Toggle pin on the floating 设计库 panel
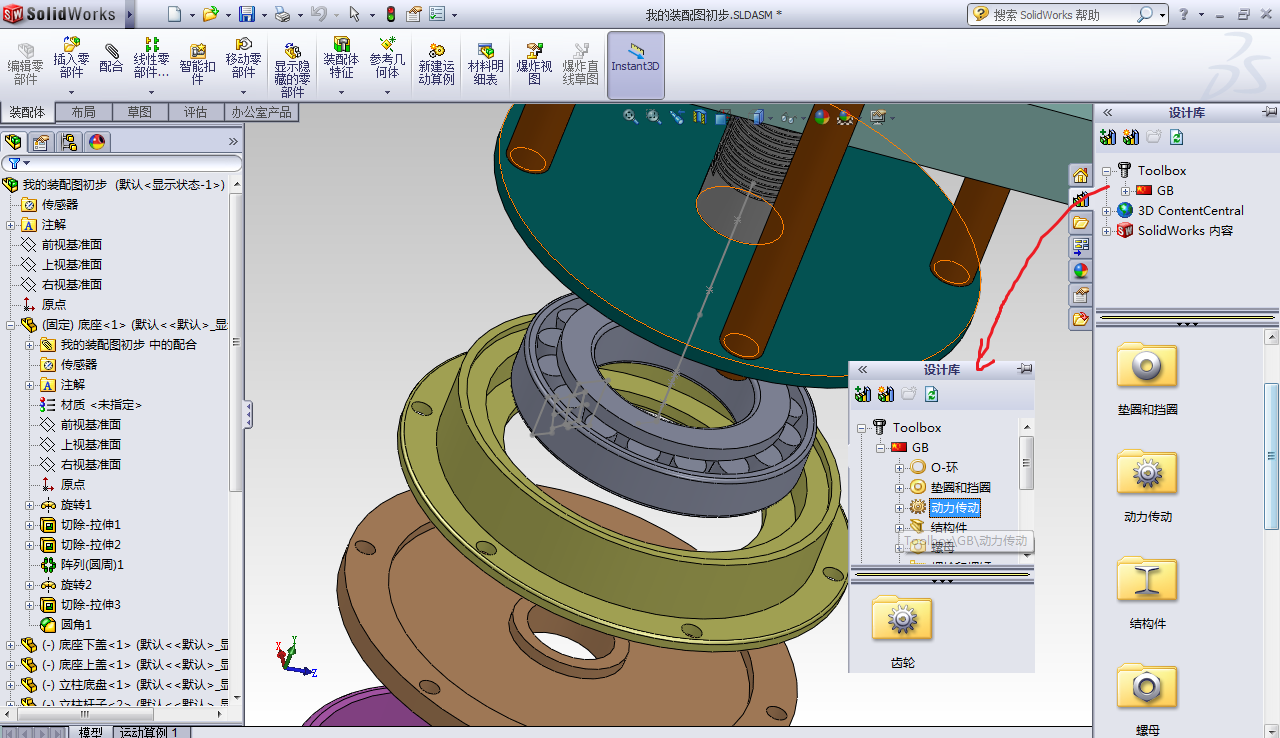This screenshot has height=738, width=1280. click(1024, 369)
